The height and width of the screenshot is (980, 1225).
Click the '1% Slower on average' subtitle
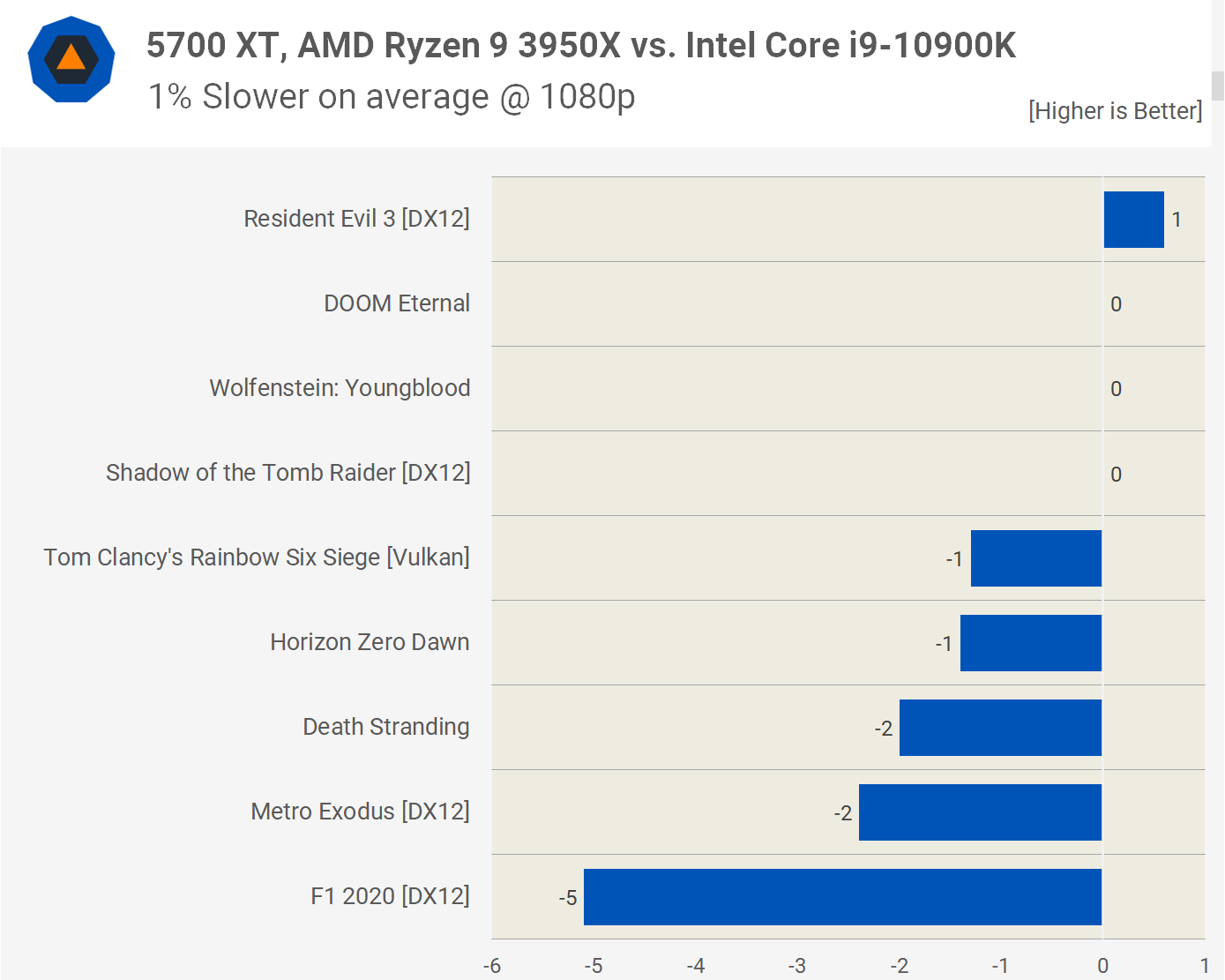pyautogui.click(x=392, y=97)
